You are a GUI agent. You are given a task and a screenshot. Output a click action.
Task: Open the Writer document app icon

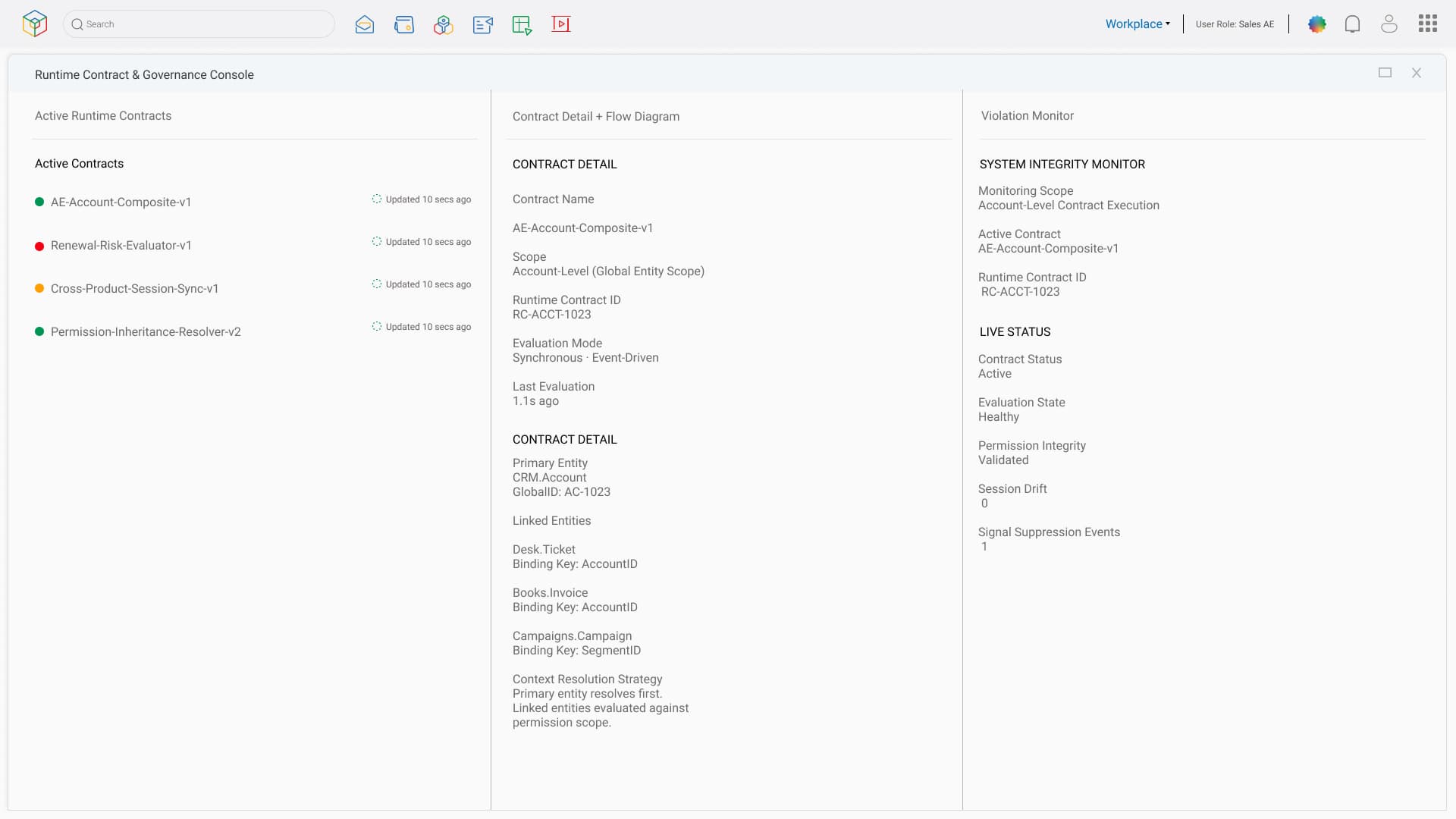[483, 24]
